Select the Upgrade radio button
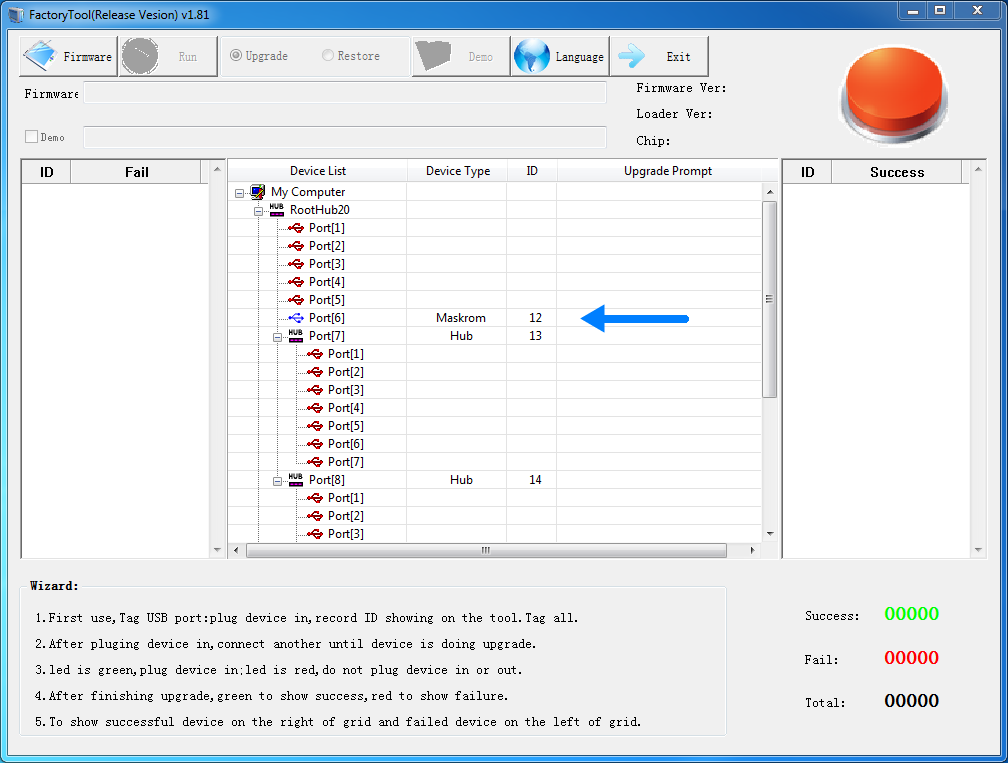 point(236,56)
